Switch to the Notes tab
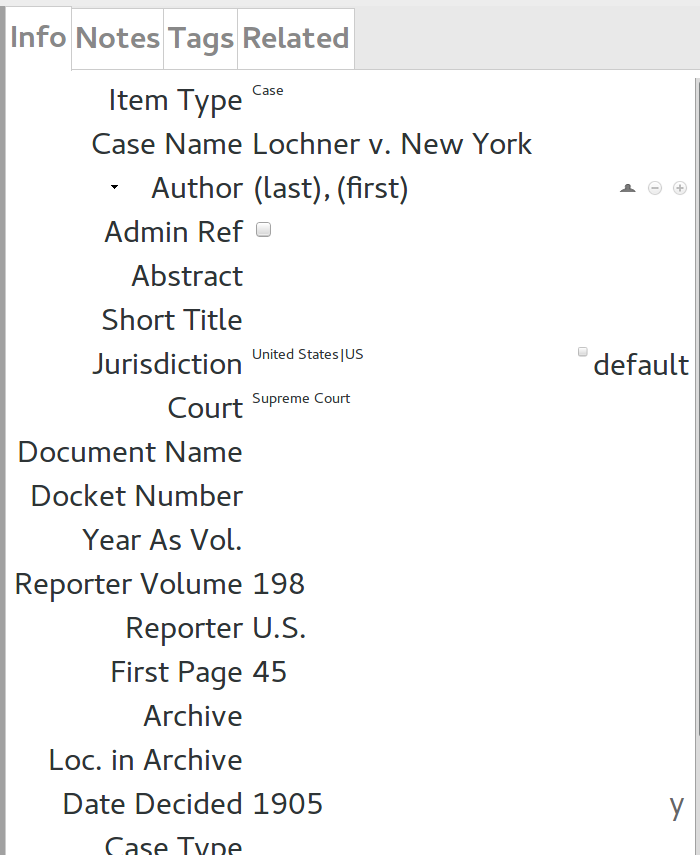This screenshot has width=700, height=855. (118, 39)
